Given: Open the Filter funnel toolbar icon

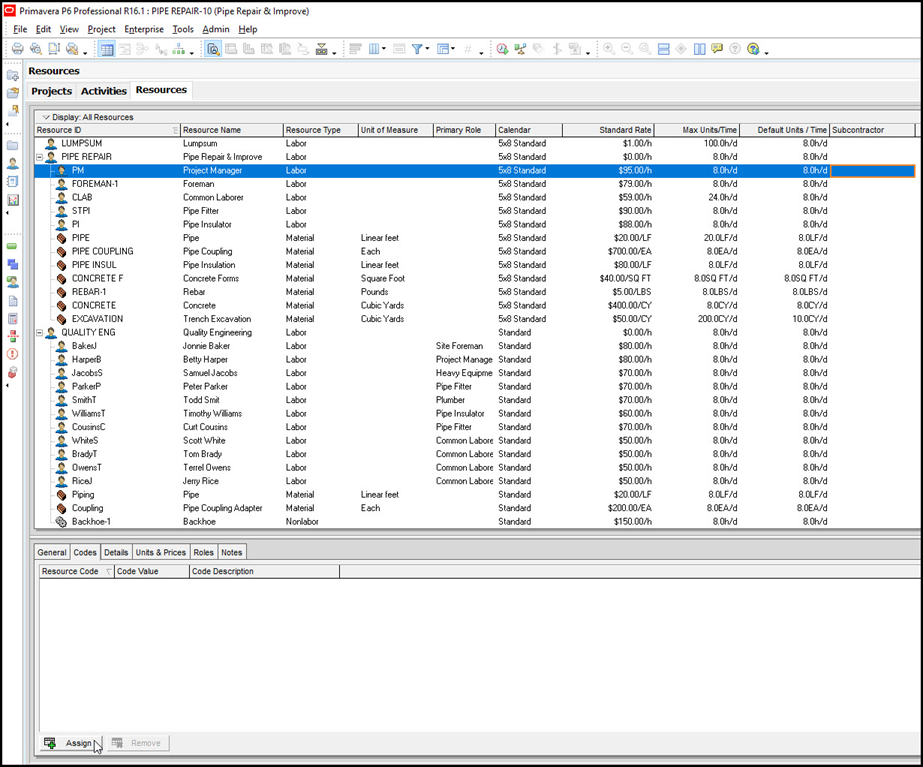Looking at the screenshot, I should pos(417,49).
